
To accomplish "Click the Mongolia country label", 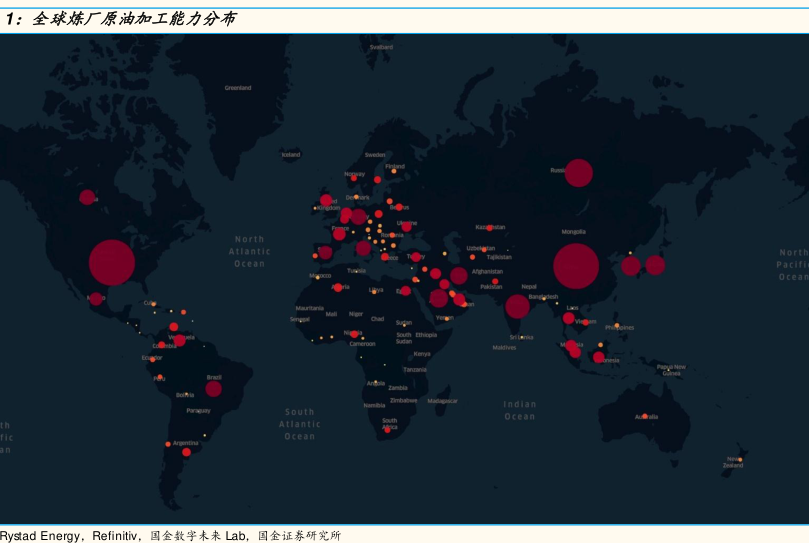I will click(x=573, y=231).
